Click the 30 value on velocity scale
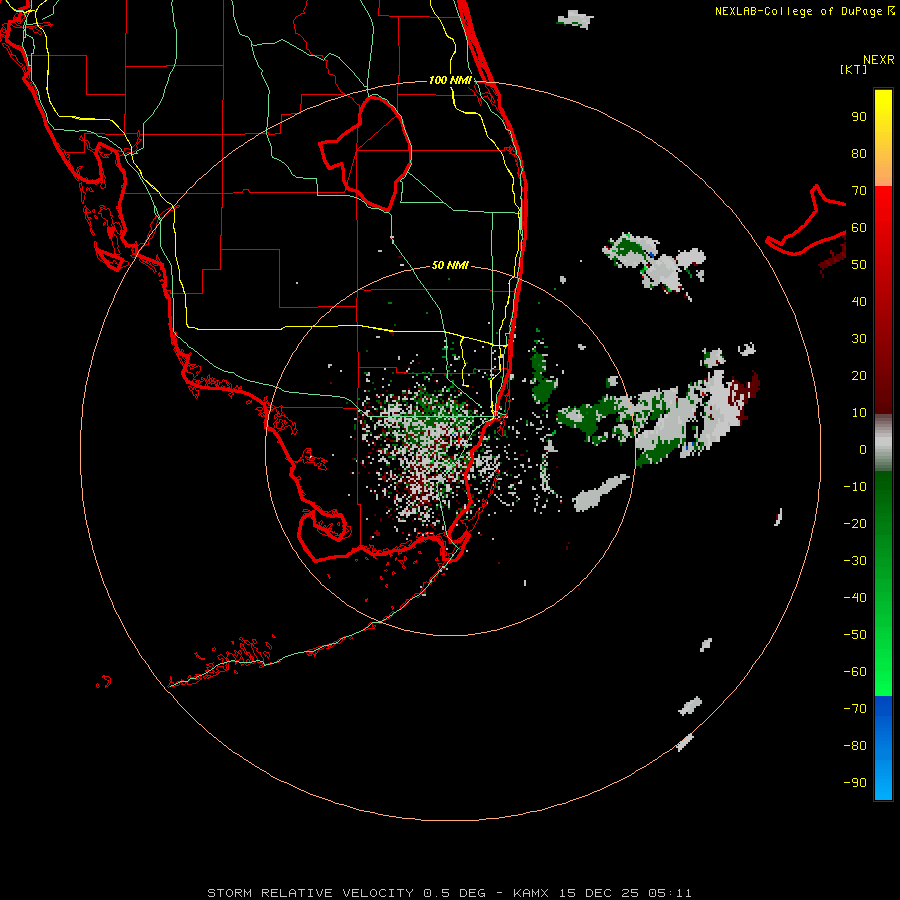Viewport: 900px width, 900px height. coord(859,339)
